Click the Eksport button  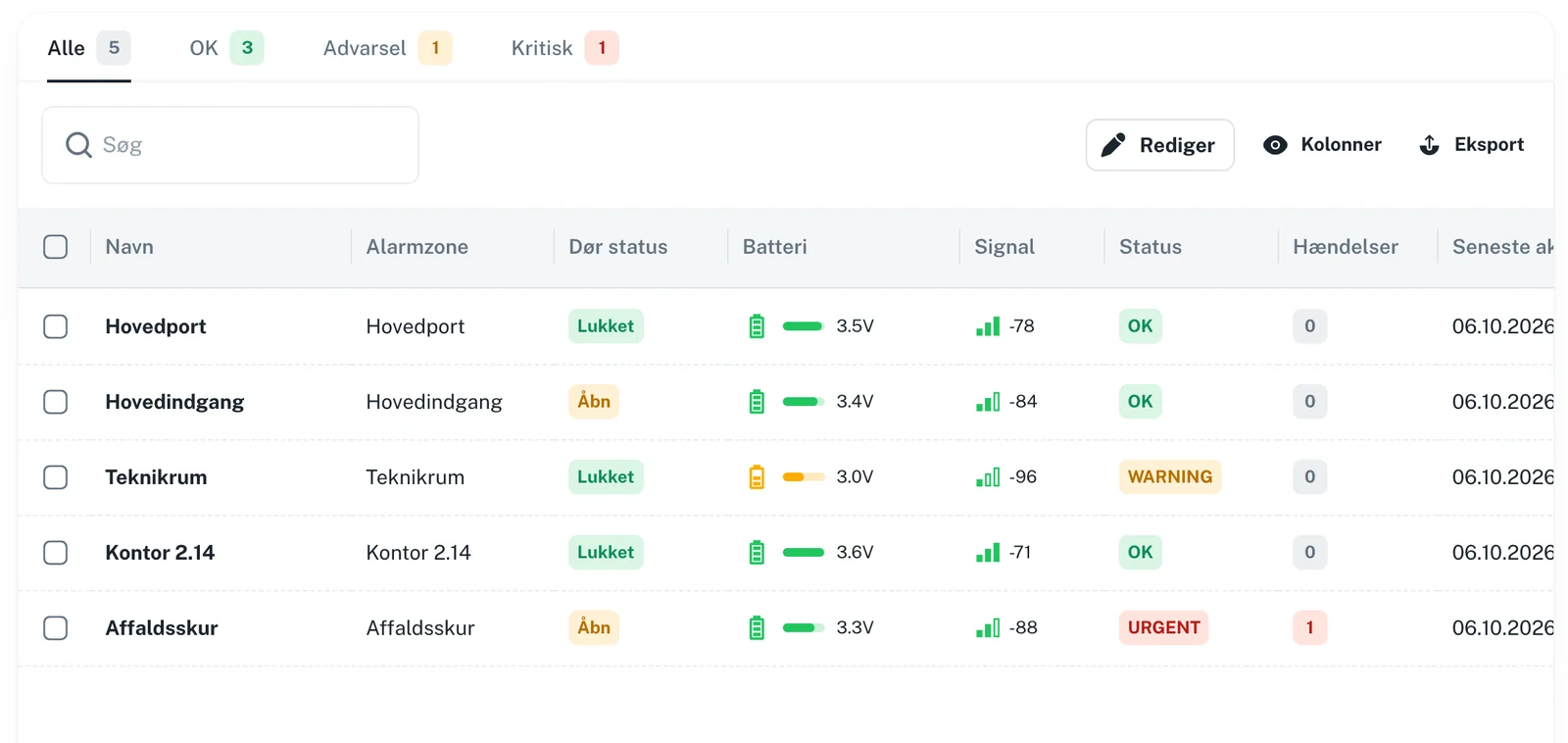tap(1472, 145)
